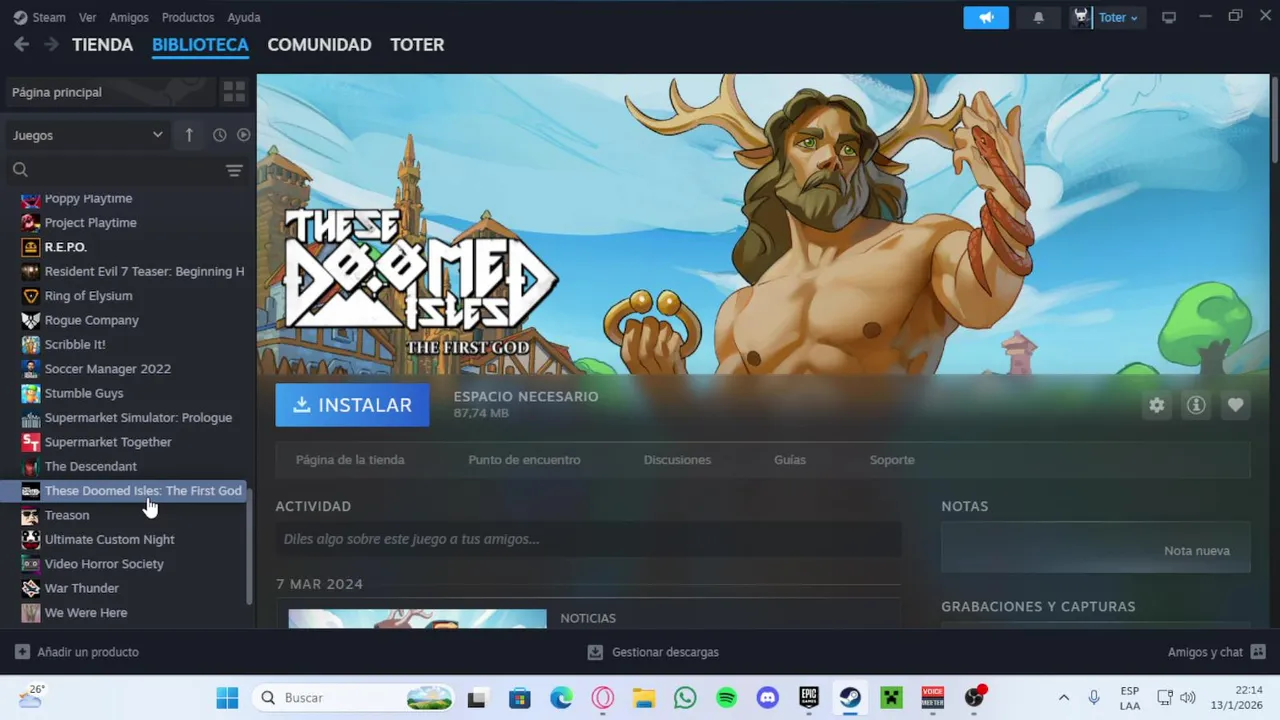The image size is (1280, 720).
Task: Select We Were Here in library
Action: [x=85, y=613]
